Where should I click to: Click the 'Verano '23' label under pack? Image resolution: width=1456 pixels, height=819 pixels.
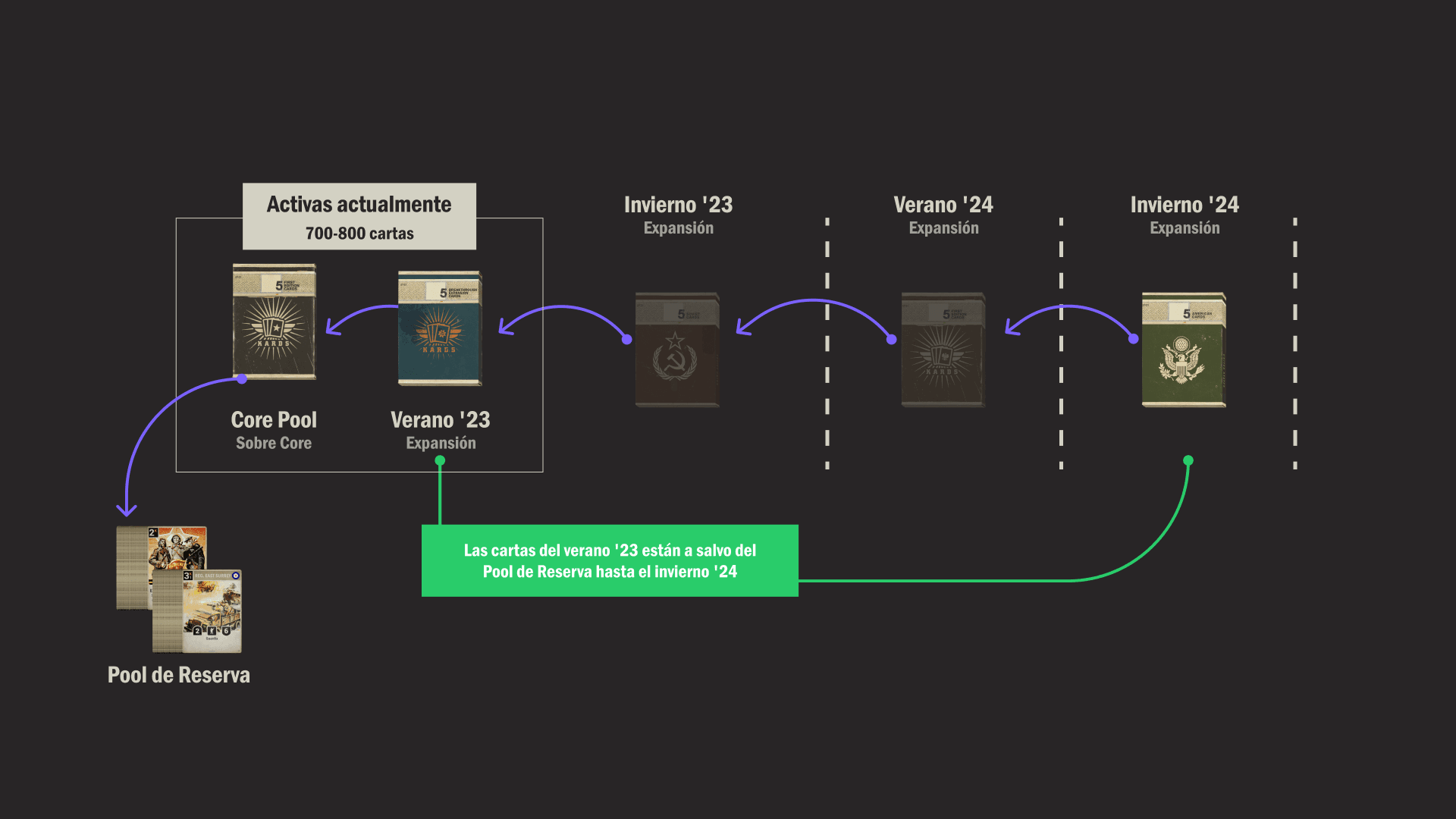[x=440, y=419]
